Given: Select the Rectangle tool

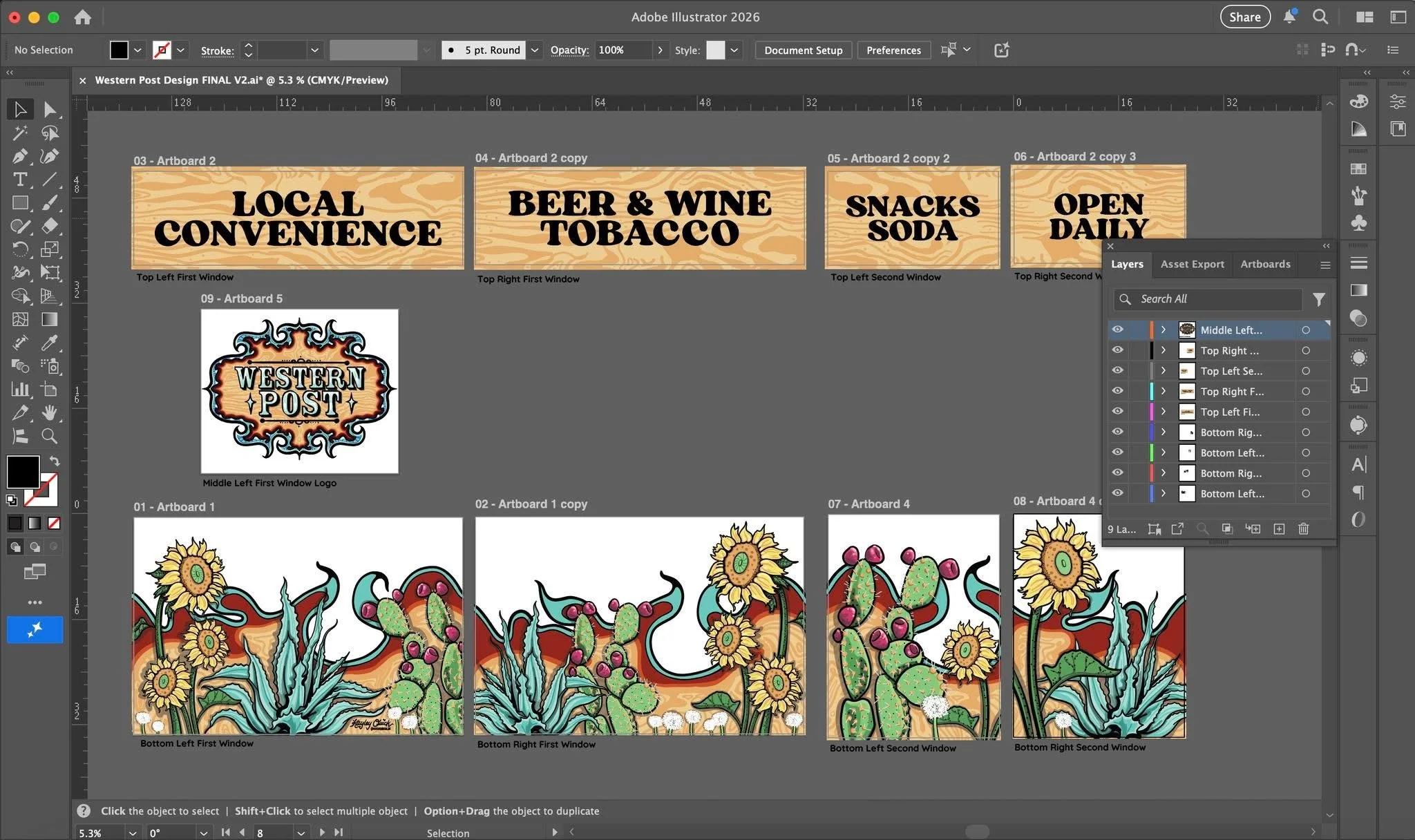Looking at the screenshot, I should (20, 202).
